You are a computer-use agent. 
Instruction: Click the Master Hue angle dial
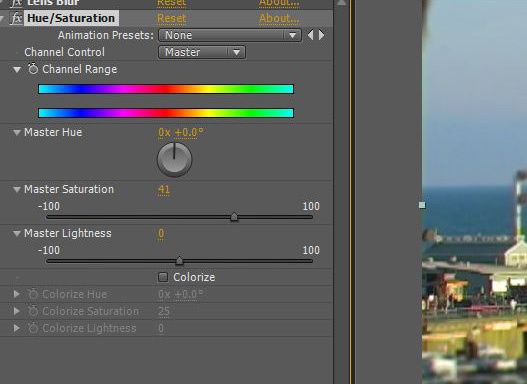174,160
